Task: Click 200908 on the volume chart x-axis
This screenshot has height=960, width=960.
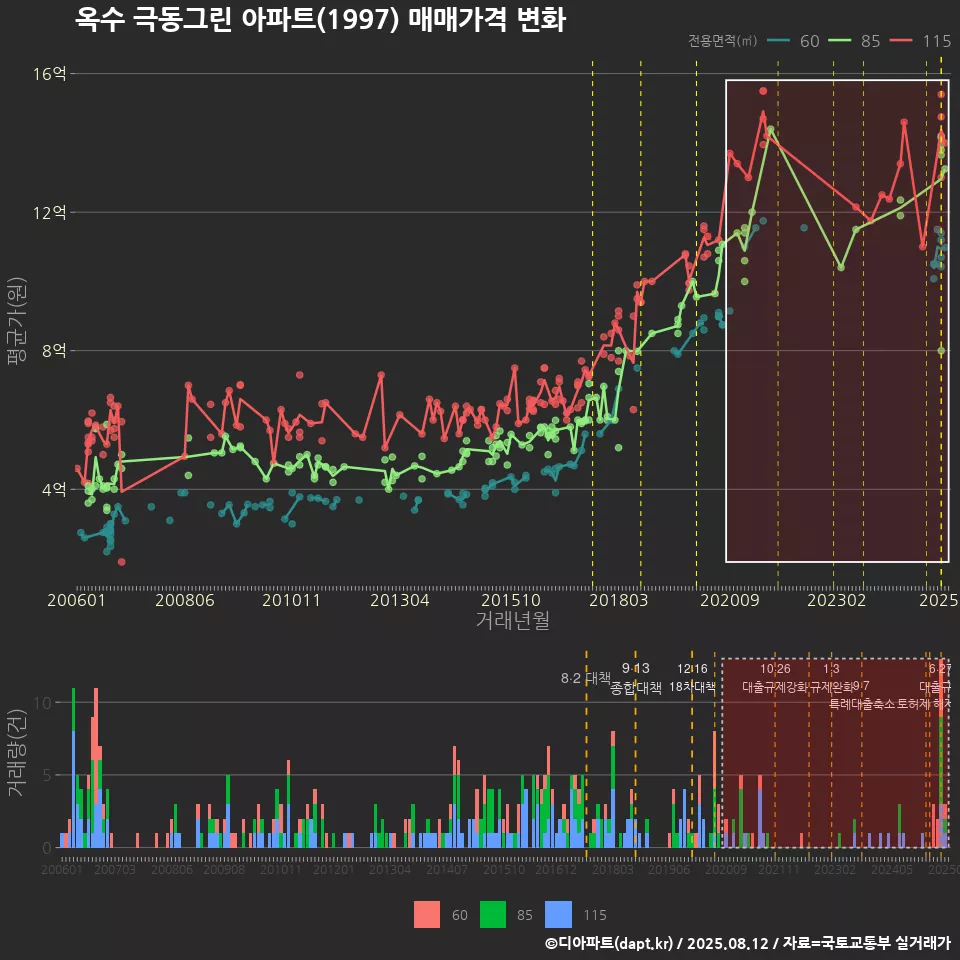Action: tap(224, 869)
